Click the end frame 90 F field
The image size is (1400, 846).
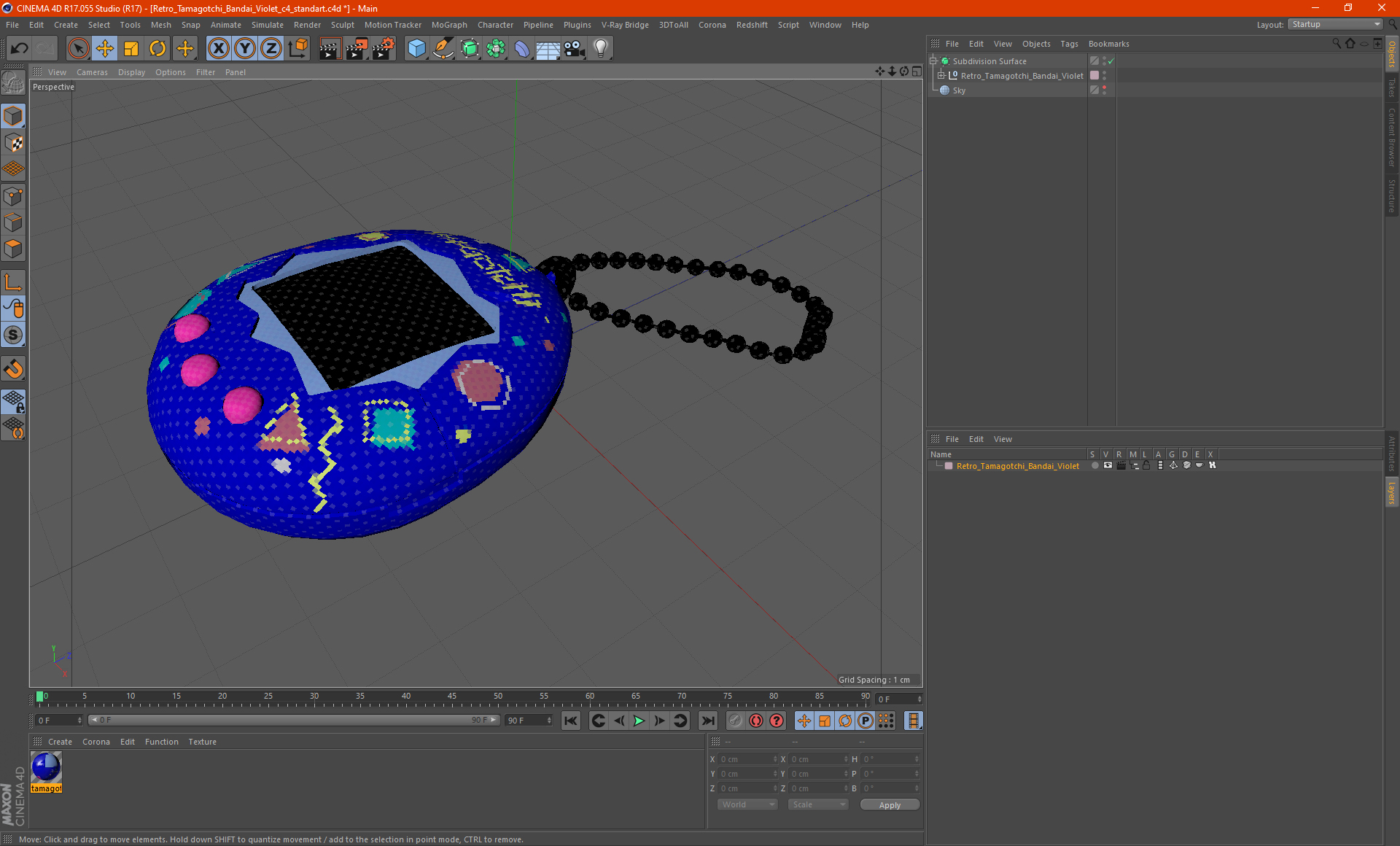[529, 720]
